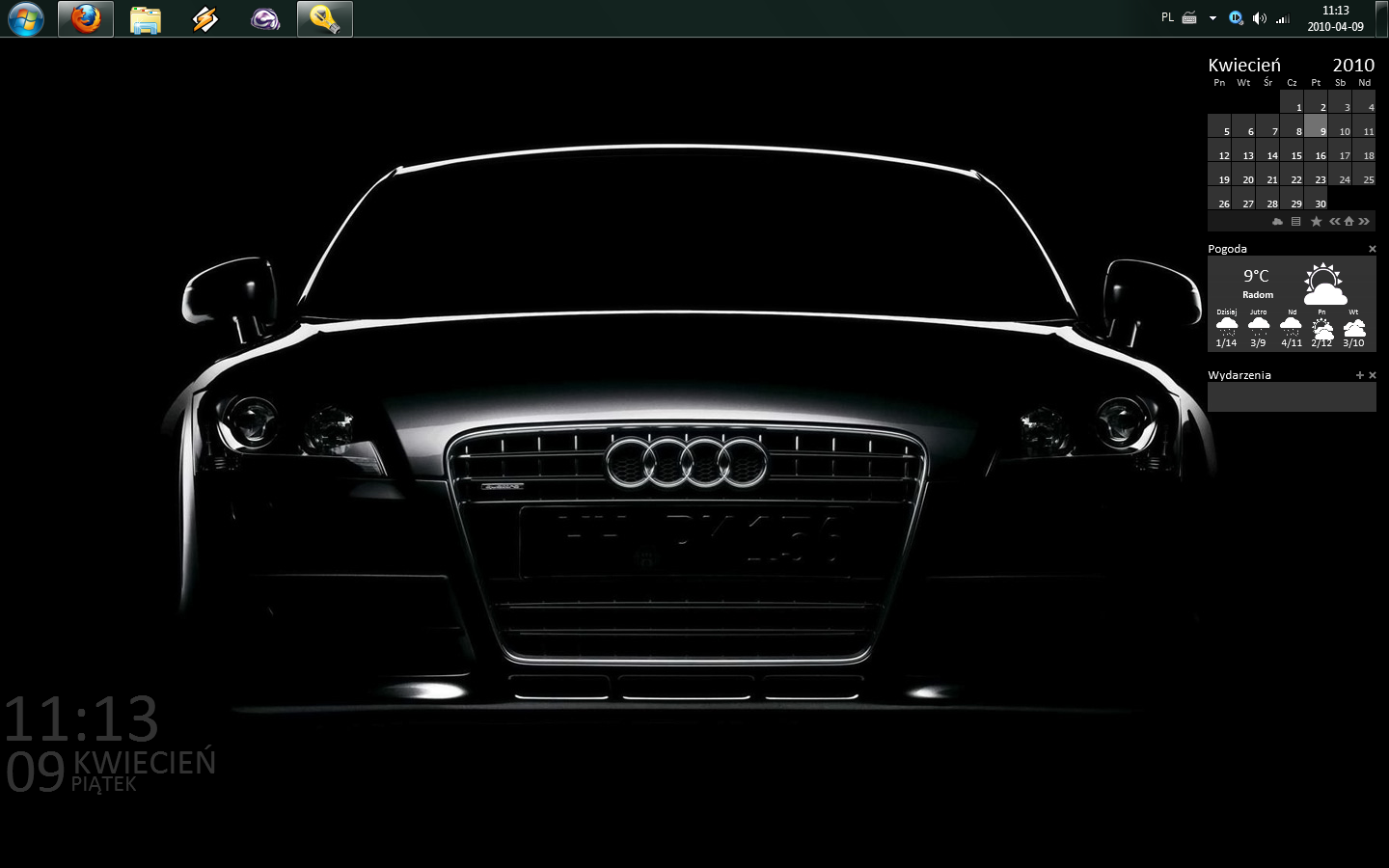Switch the PL input language indicator
Screen dimensions: 1389x868
(1167, 18)
